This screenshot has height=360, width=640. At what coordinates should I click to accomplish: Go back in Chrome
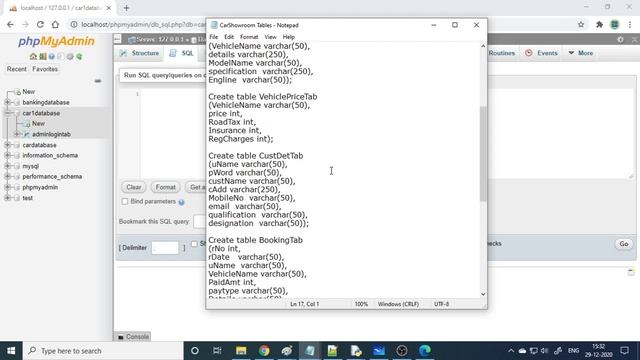click(10, 24)
